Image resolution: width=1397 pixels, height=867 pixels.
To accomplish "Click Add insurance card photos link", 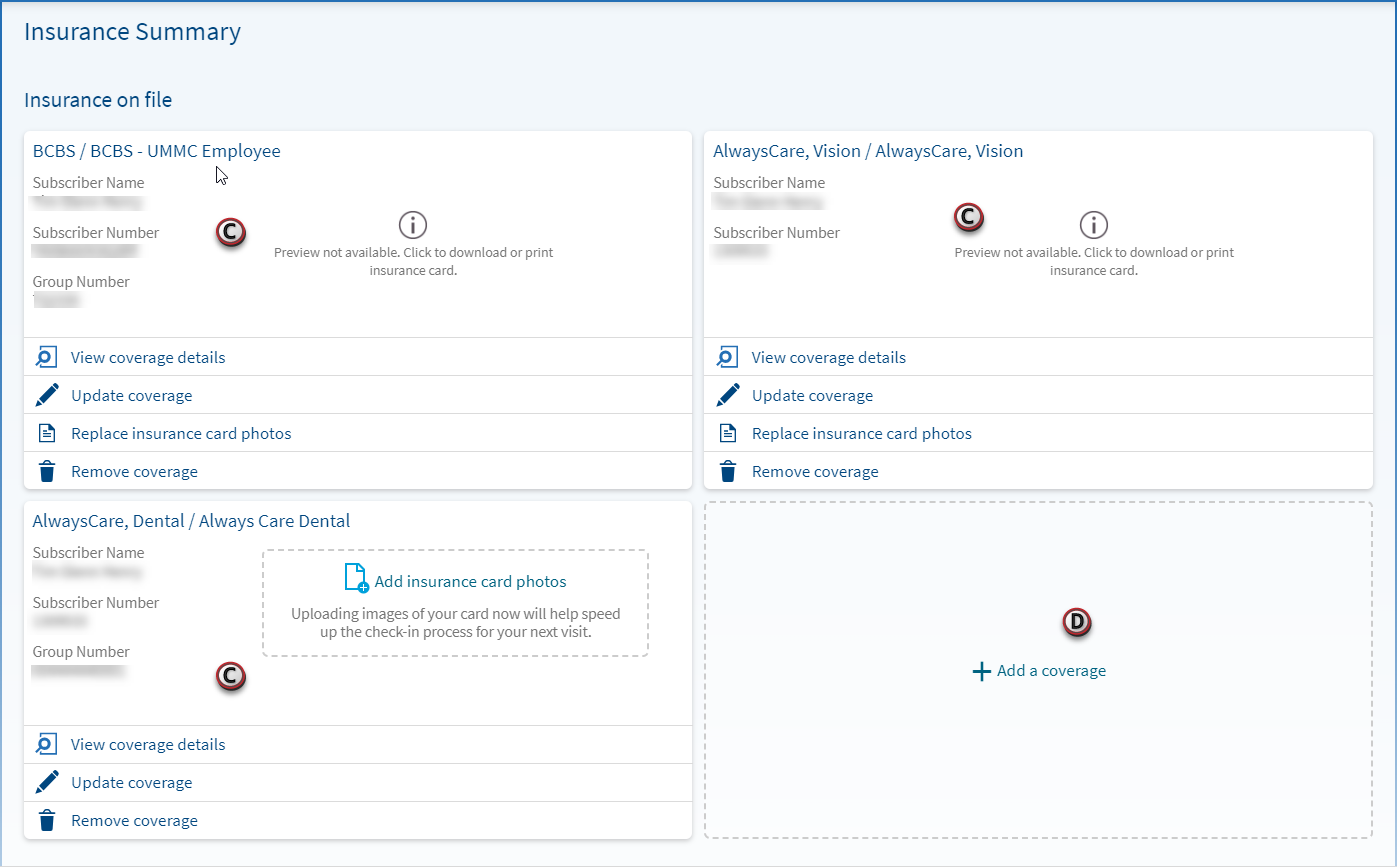I will (x=470, y=581).
